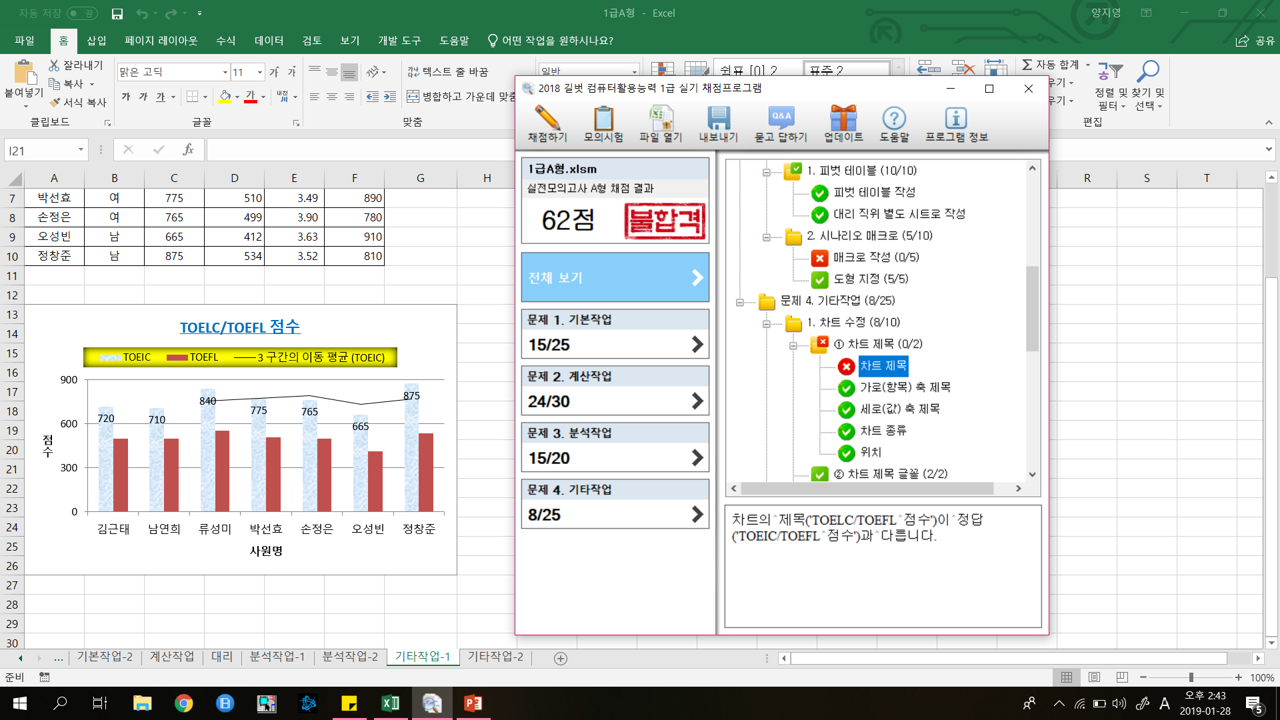Open the Name Box dropdown arrow

point(80,150)
